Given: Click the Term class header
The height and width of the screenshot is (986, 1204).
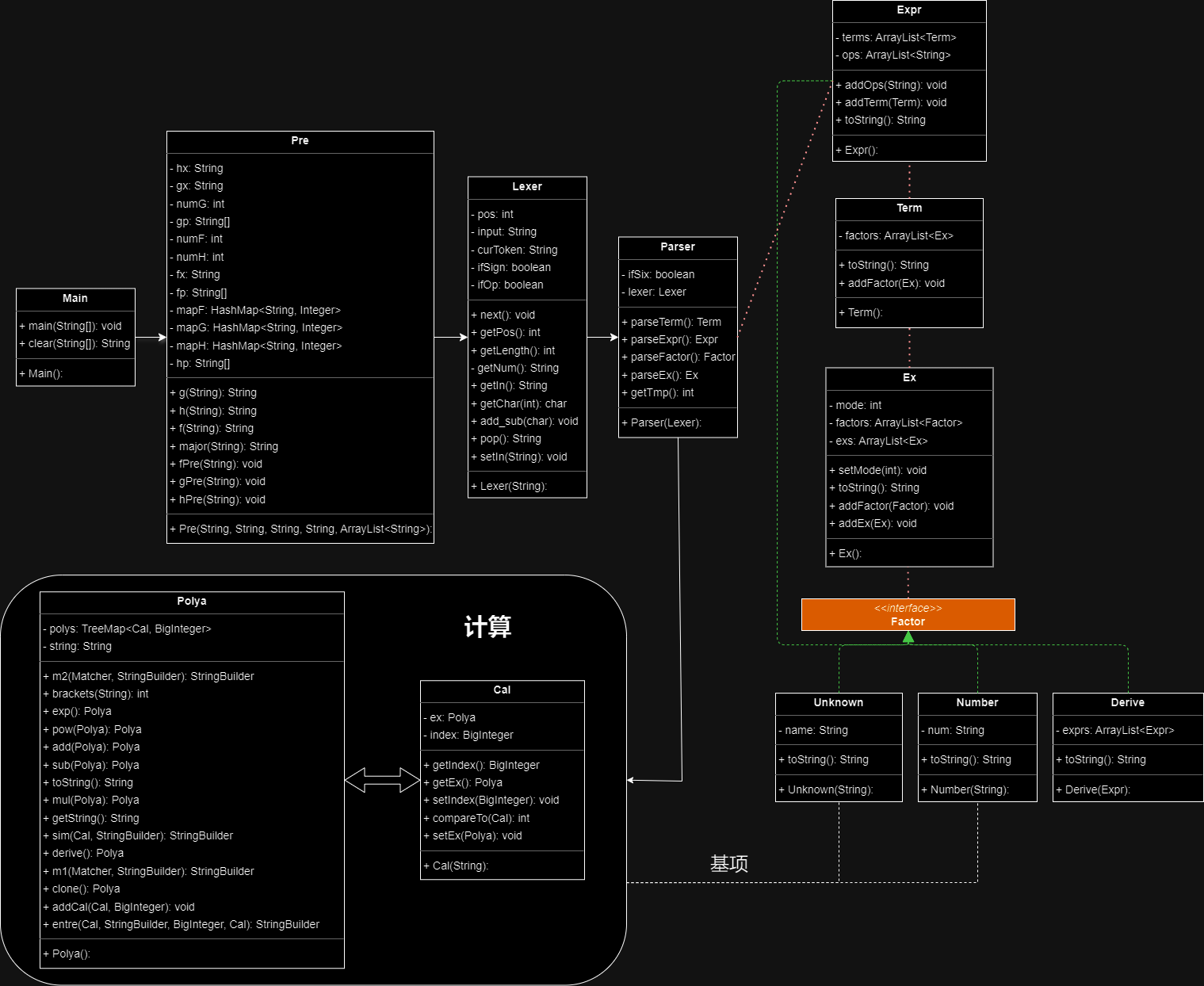Looking at the screenshot, I should click(x=909, y=208).
